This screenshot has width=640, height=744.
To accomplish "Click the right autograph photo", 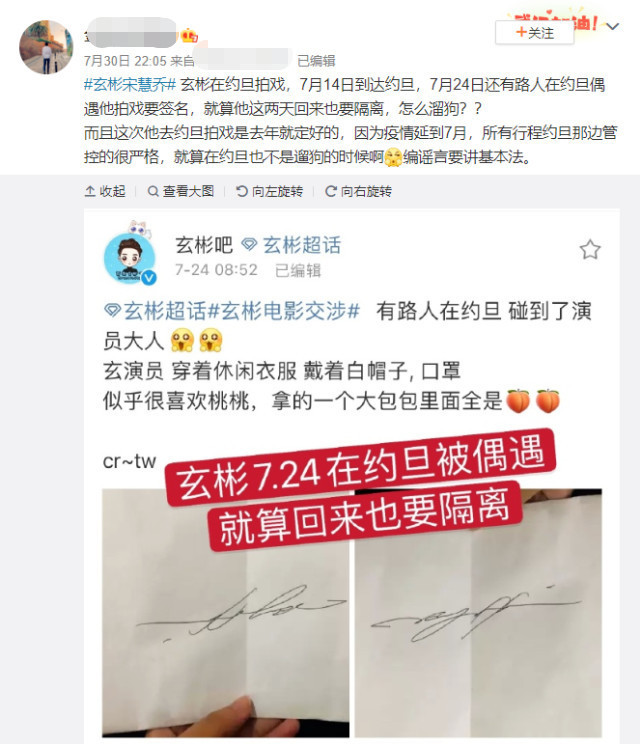I will [478, 612].
